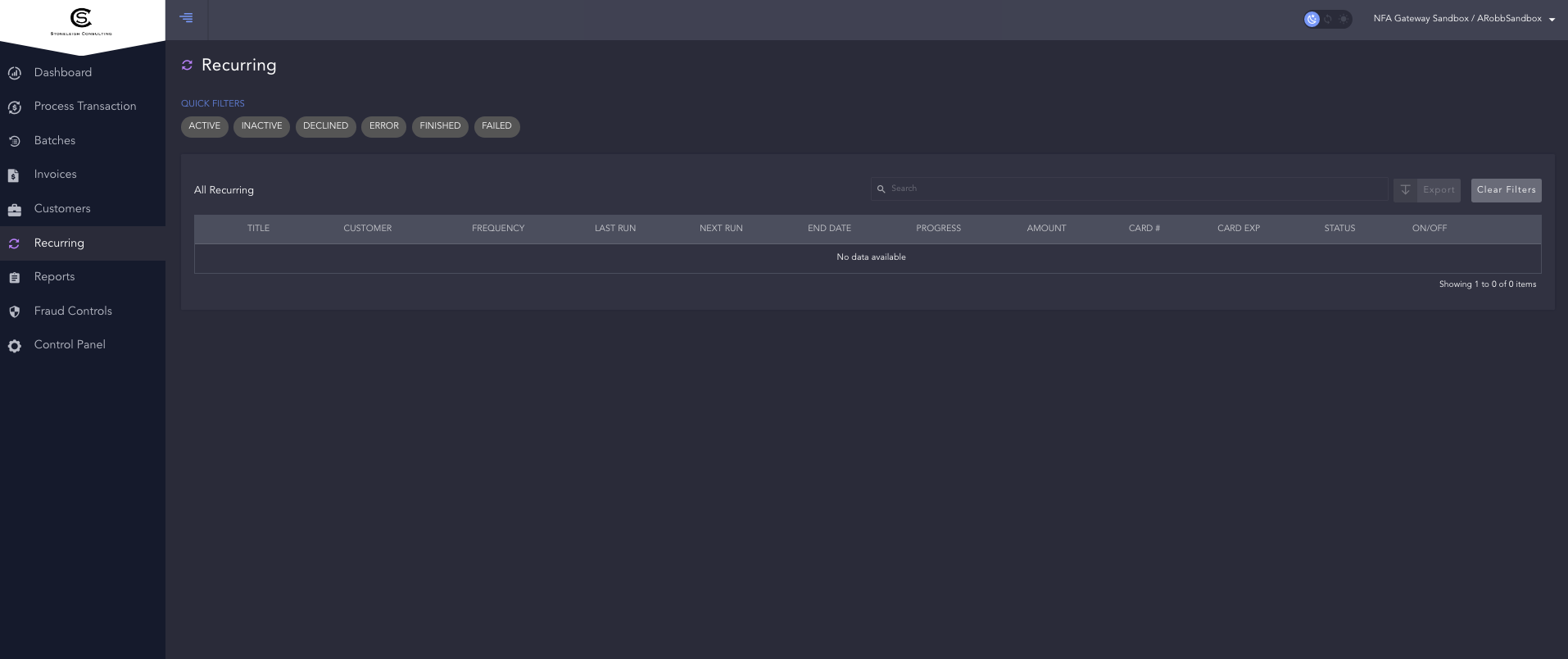
Task: Apply the ACTIVE quick filter
Action: coord(205,126)
